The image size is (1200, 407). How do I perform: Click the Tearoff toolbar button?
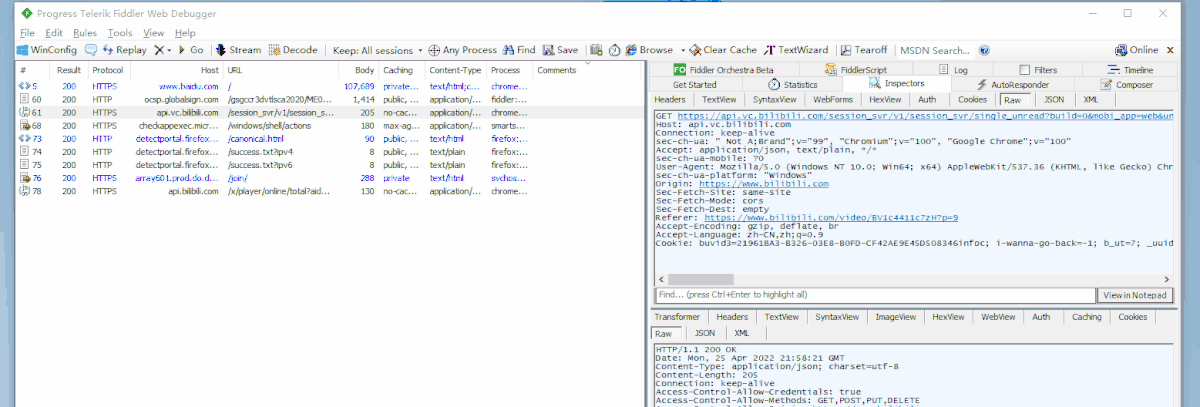tap(864, 49)
